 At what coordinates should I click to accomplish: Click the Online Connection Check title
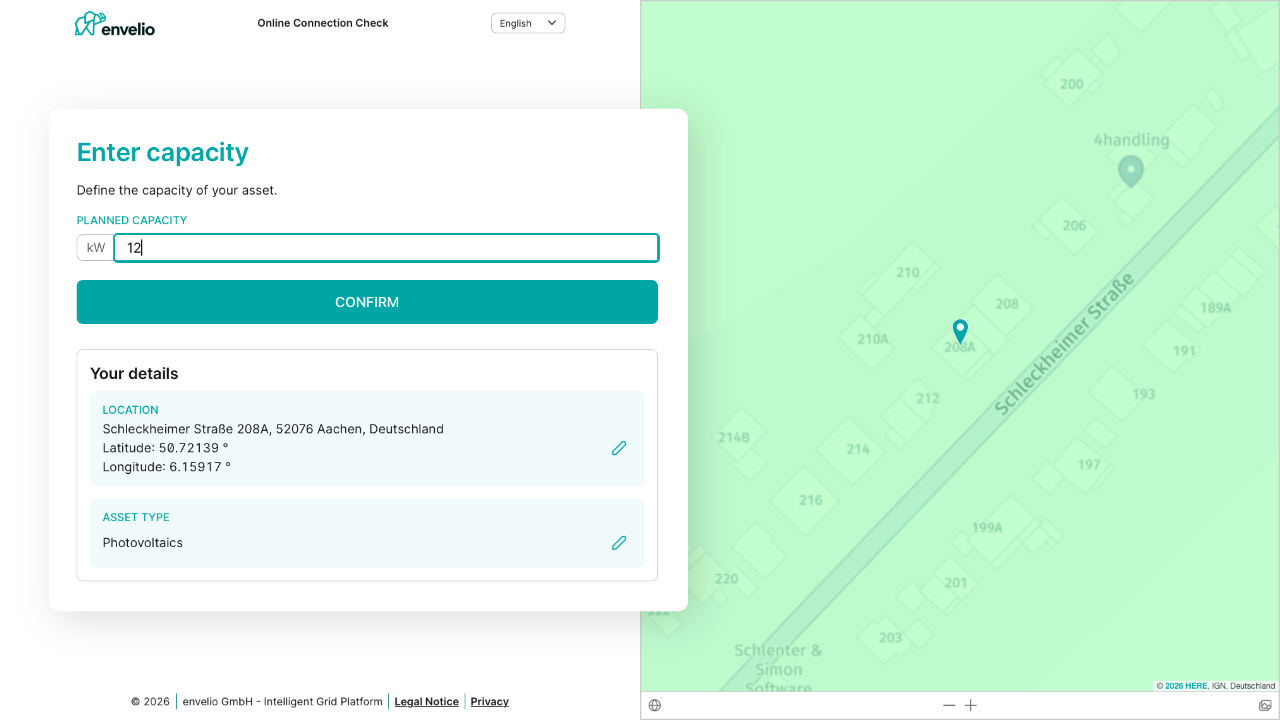[323, 23]
